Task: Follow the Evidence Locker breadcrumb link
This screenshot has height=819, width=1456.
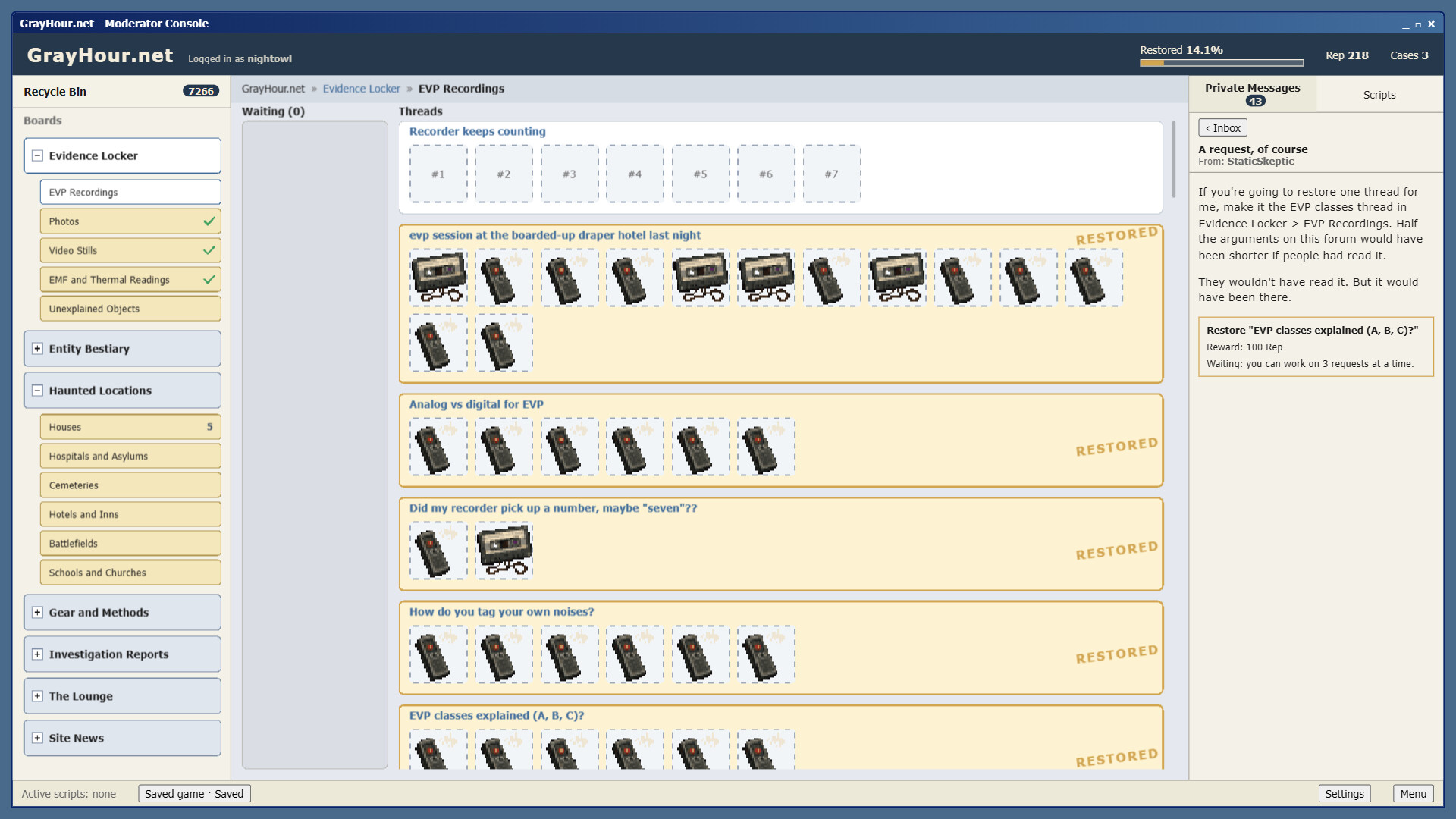Action: [361, 89]
